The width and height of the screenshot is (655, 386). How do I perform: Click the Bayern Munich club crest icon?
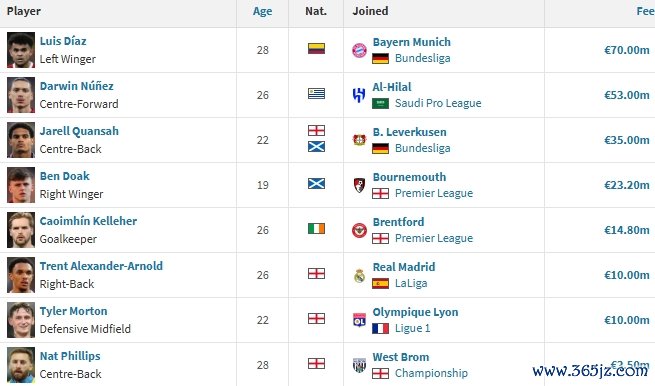pos(359,51)
